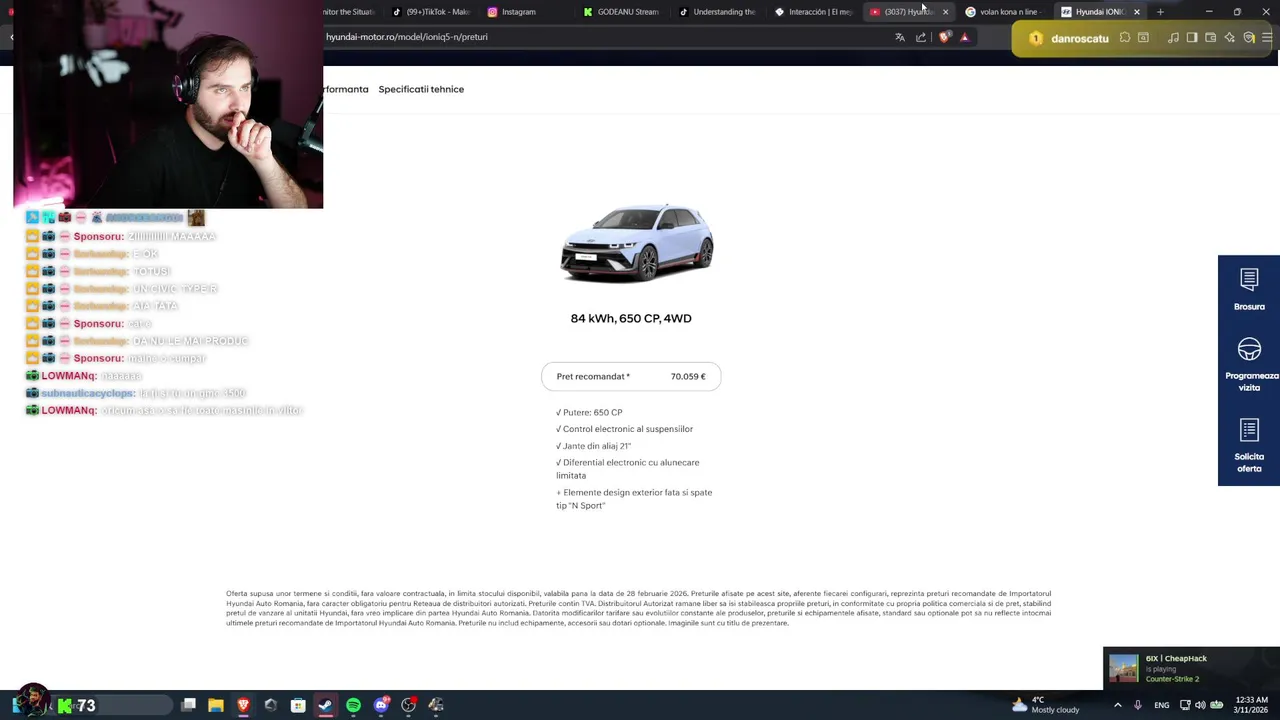Close the (3037) Hyundai YouTube tab
This screenshot has height=720, width=1280.
coord(945,12)
